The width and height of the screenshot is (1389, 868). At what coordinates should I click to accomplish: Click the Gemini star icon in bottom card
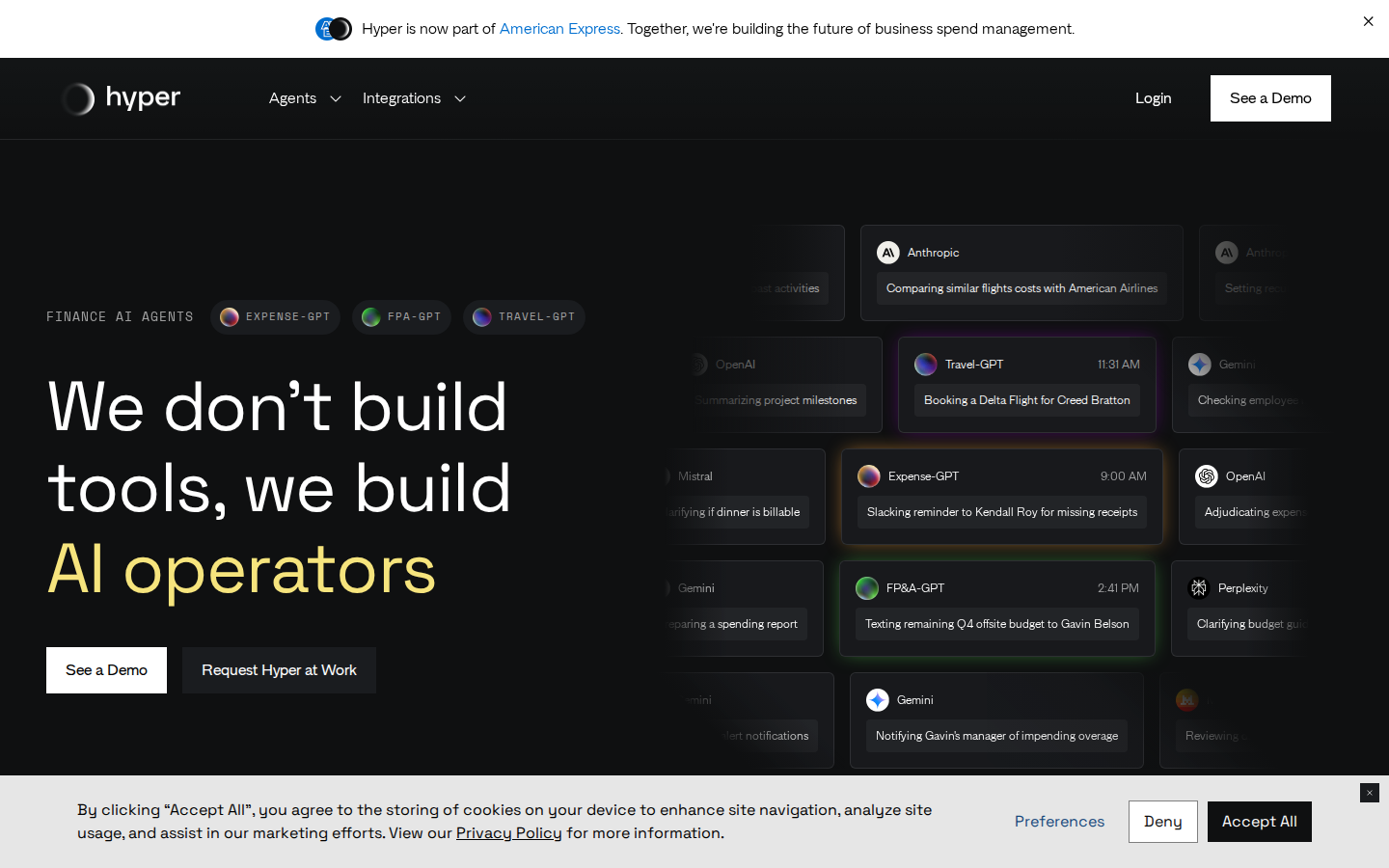click(x=878, y=700)
